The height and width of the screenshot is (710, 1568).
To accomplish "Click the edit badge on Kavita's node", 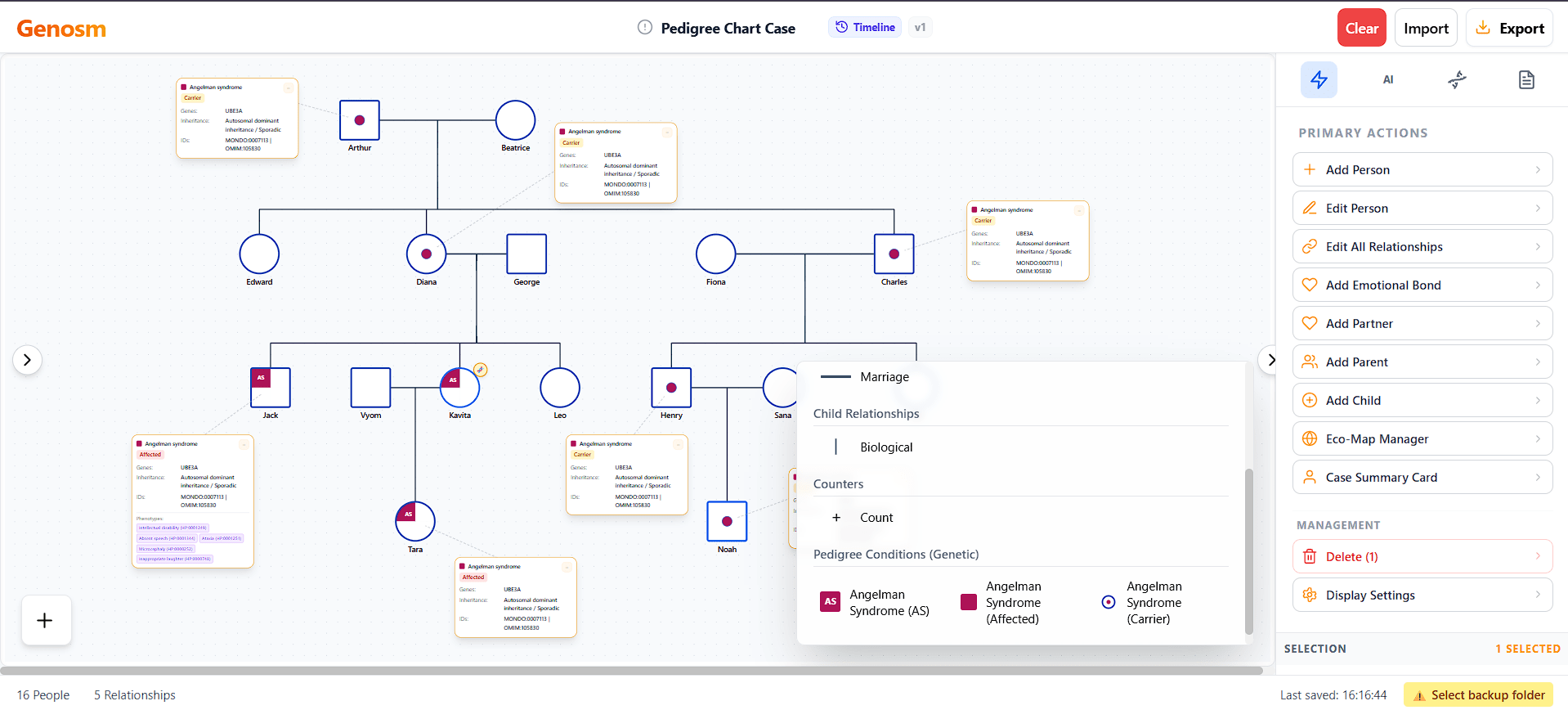I will click(481, 370).
